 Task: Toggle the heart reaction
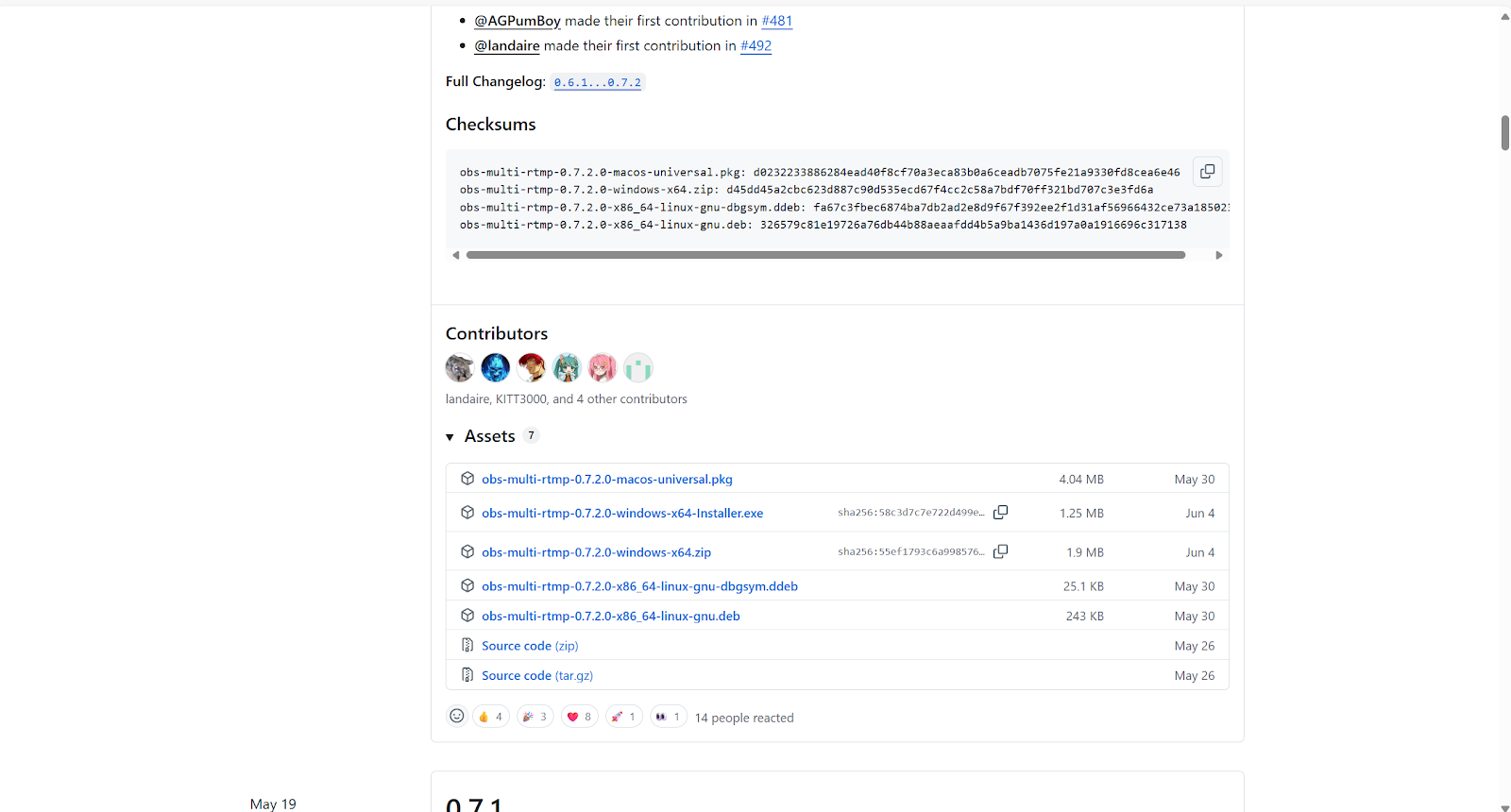[579, 717]
